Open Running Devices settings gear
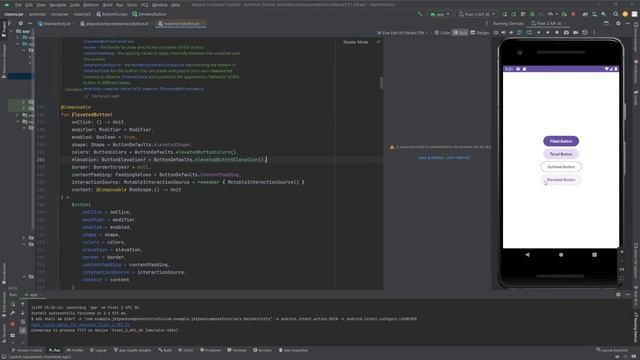640x360 pixels. click(x=618, y=24)
